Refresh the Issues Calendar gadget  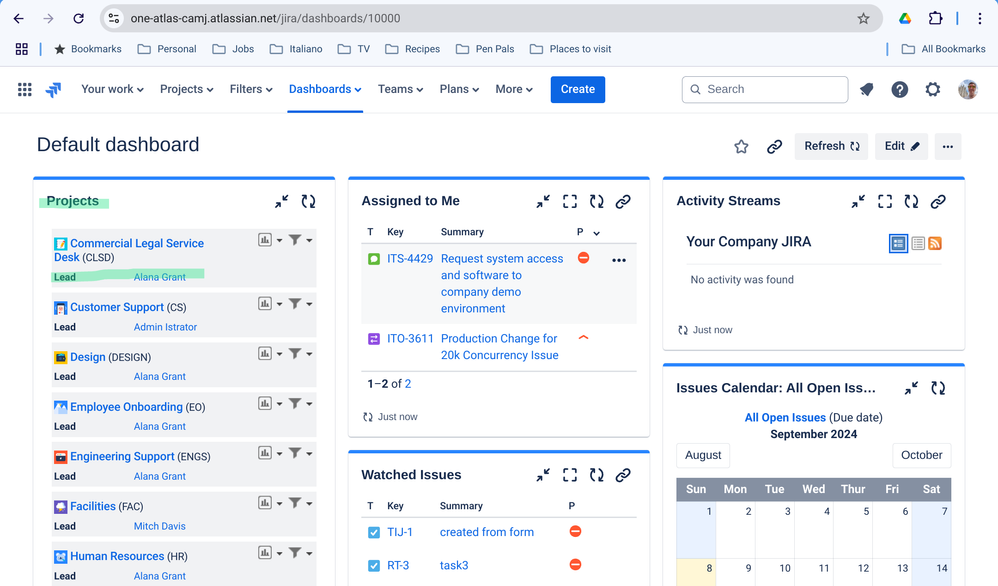pos(938,388)
